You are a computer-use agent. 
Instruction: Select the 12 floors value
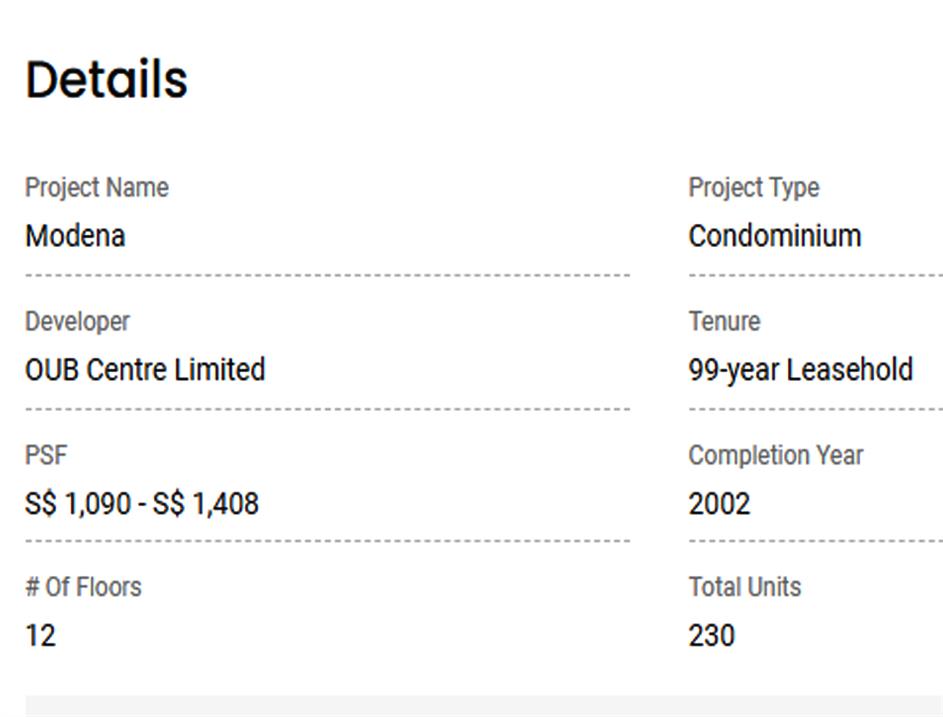[40, 636]
